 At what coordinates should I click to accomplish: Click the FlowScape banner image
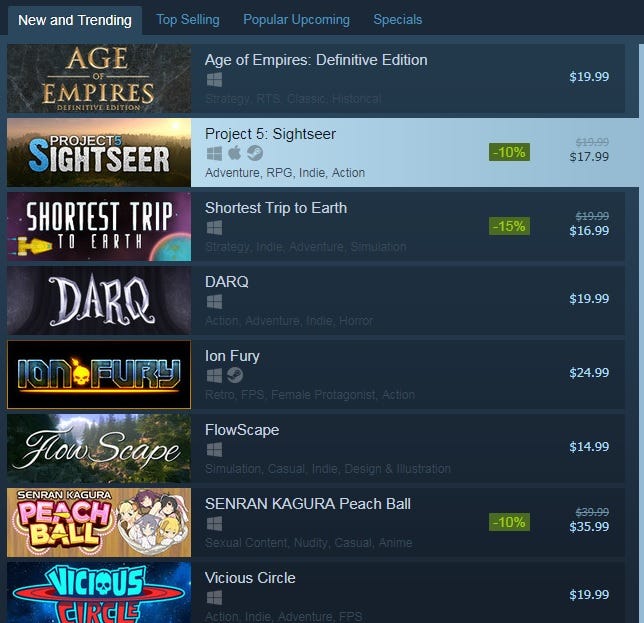pyautogui.click(x=99, y=448)
